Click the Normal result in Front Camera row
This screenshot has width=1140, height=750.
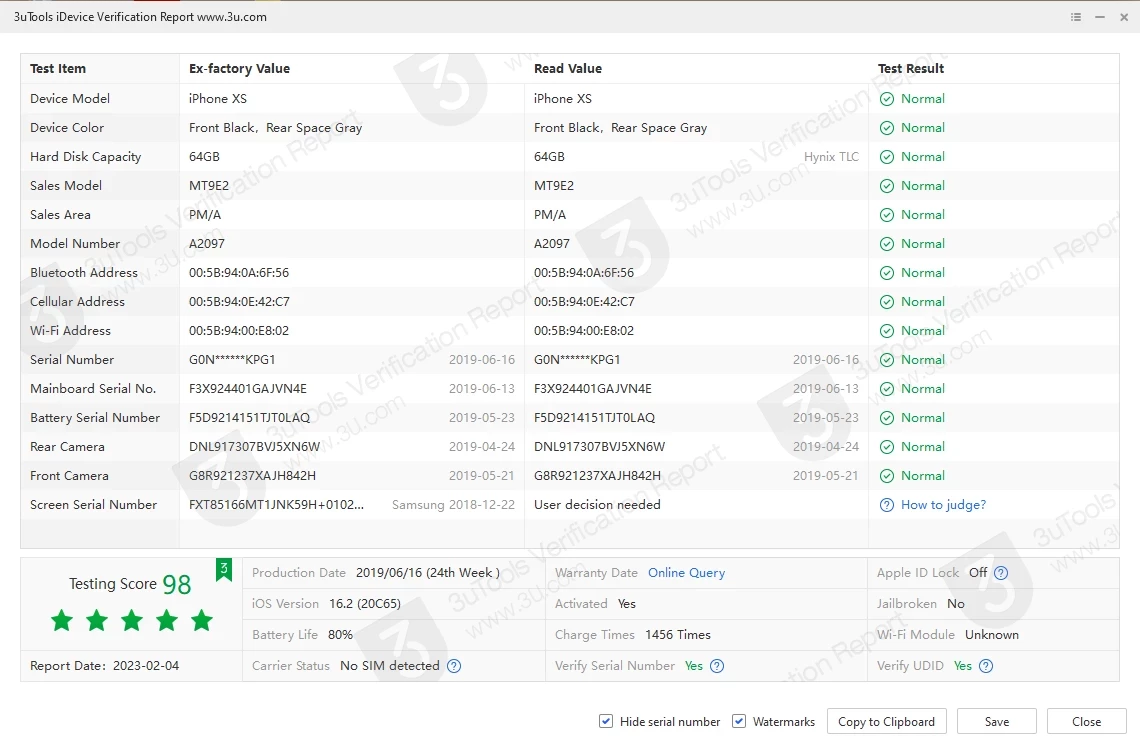click(923, 476)
